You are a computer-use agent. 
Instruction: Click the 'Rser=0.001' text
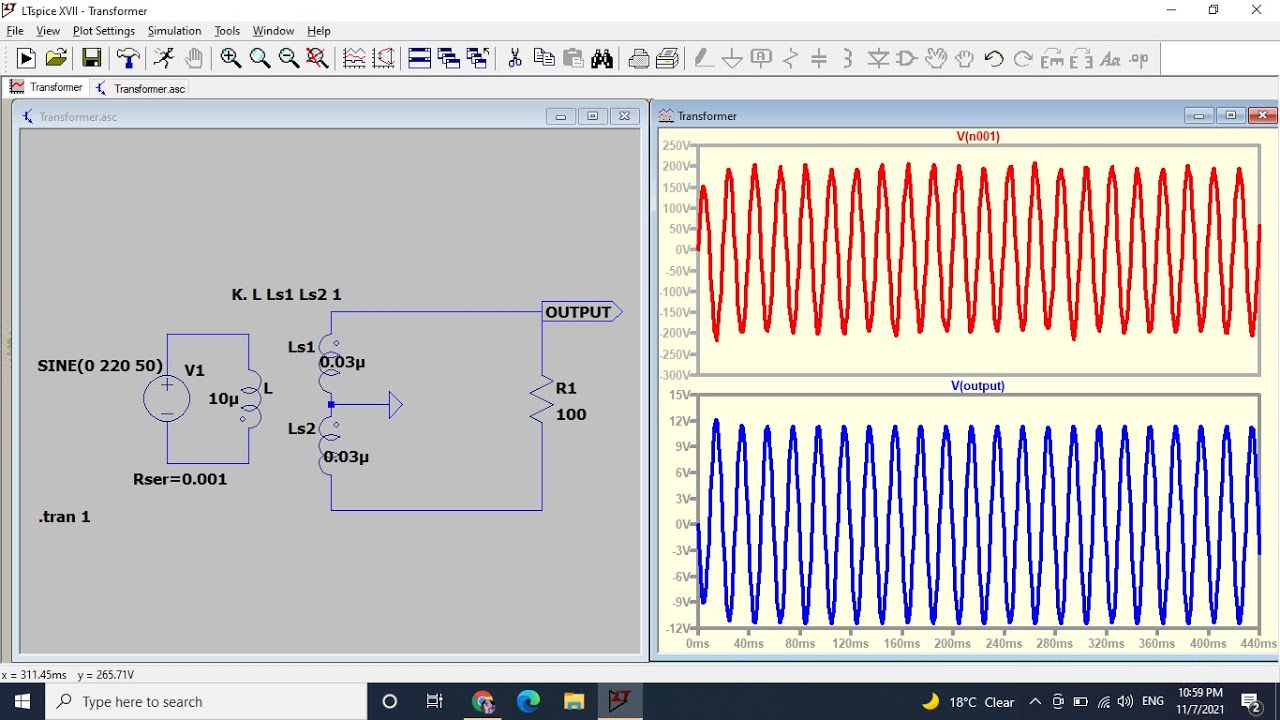tap(180, 479)
